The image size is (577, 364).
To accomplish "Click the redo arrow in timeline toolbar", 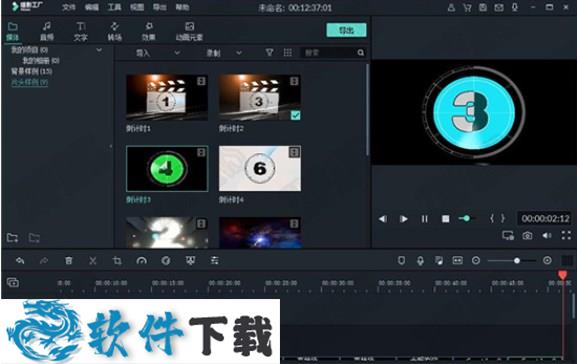I will [x=44, y=261].
